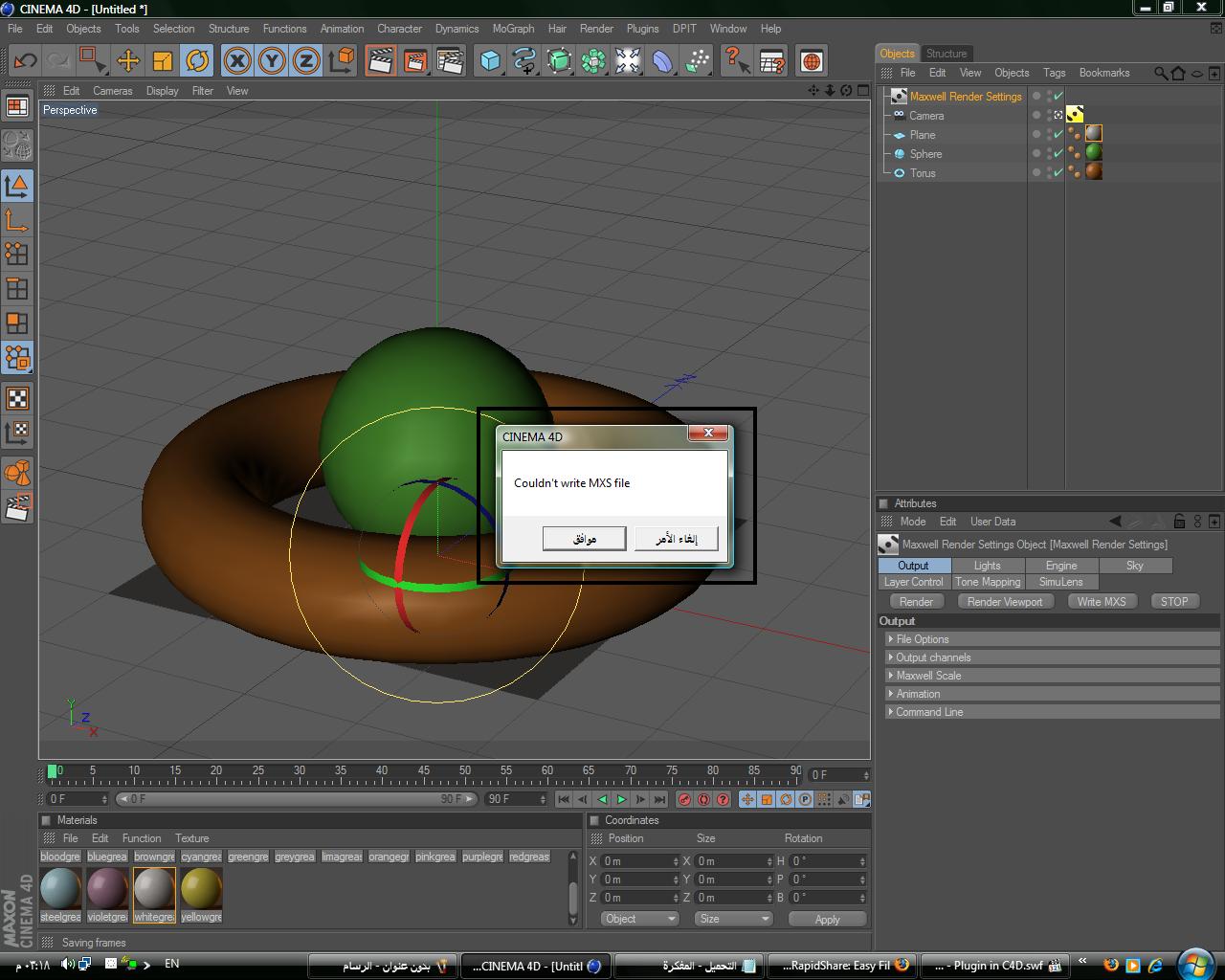The height and width of the screenshot is (980, 1225).
Task: Open the MoGraph menu
Action: coord(513,29)
